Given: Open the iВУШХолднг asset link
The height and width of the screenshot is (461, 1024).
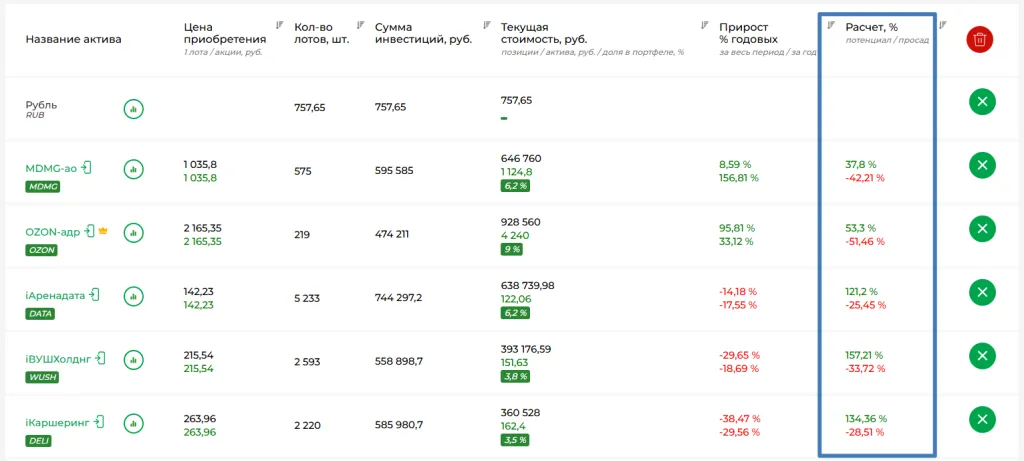Looking at the screenshot, I should (x=58, y=358).
